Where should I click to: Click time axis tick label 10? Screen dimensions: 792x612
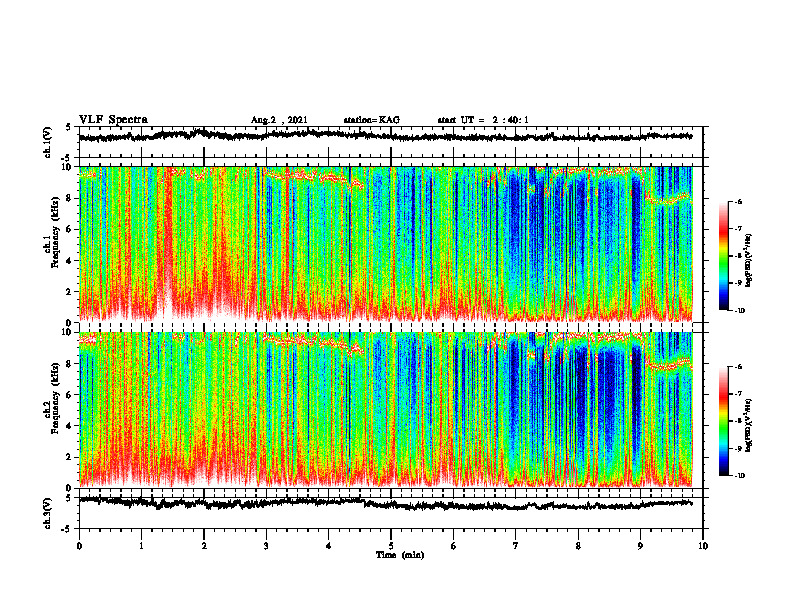[703, 546]
